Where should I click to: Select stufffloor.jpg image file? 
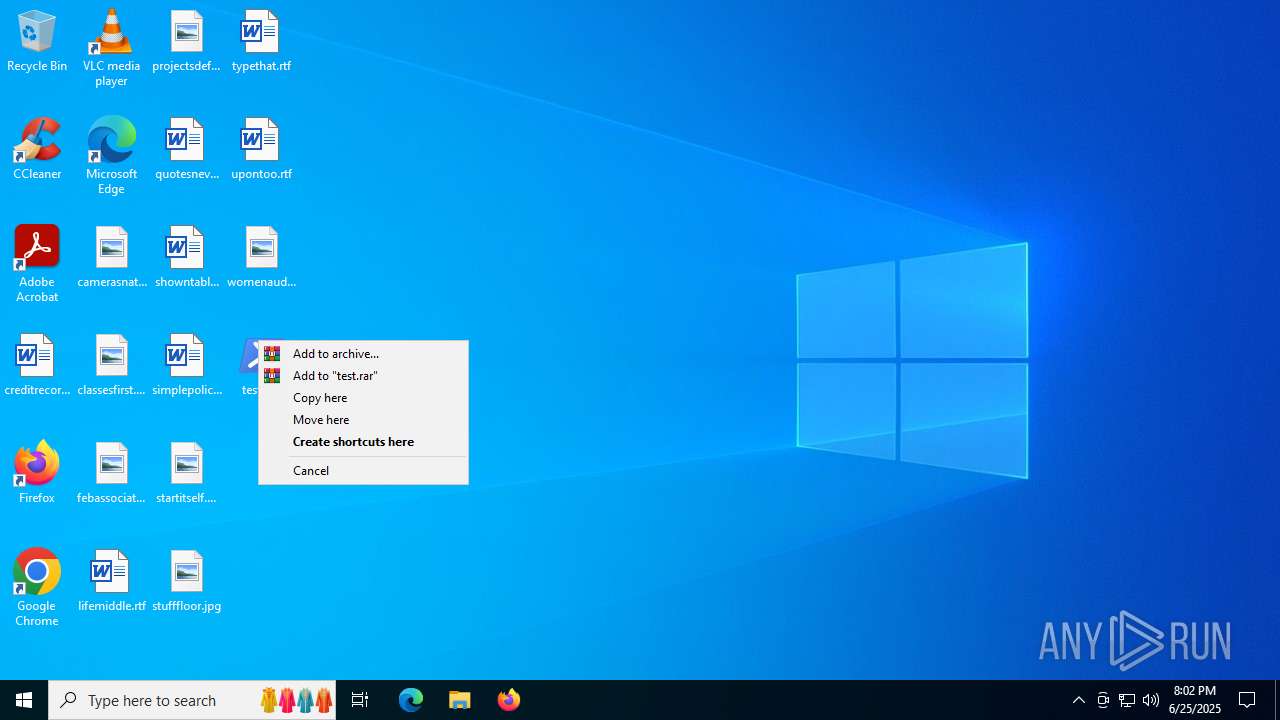(186, 581)
